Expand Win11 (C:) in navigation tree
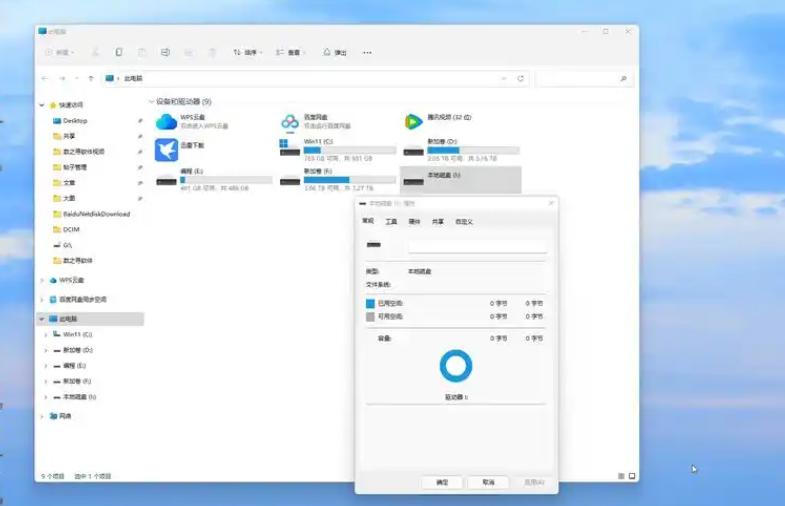Viewport: 785px width, 506px height. coord(46,334)
